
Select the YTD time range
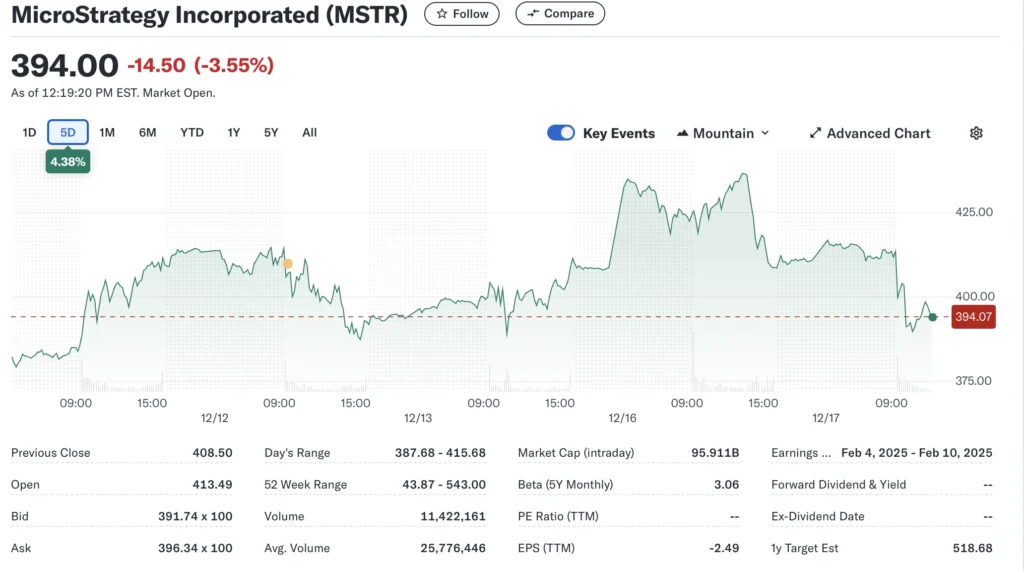192,132
